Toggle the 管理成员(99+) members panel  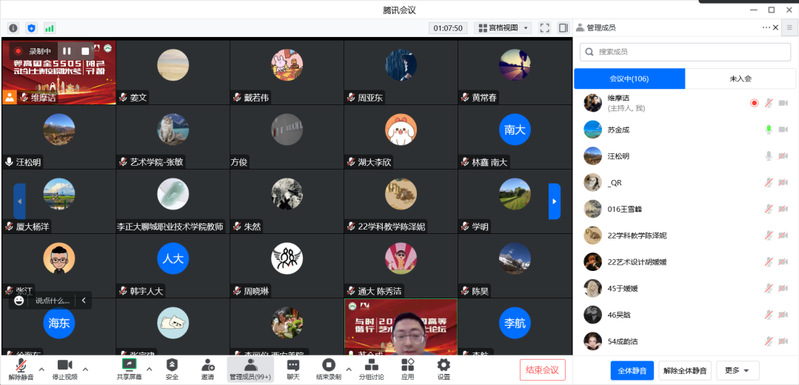pyautogui.click(x=250, y=369)
